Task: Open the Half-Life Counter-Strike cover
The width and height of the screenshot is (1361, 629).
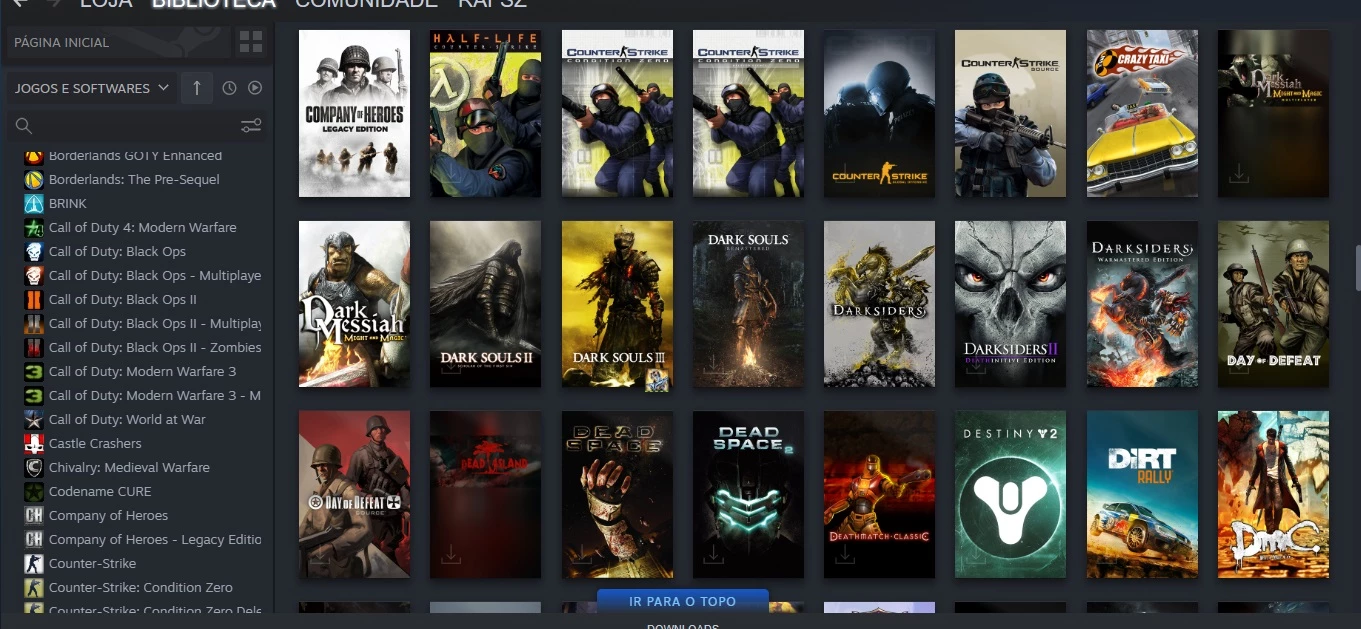Action: (x=485, y=113)
